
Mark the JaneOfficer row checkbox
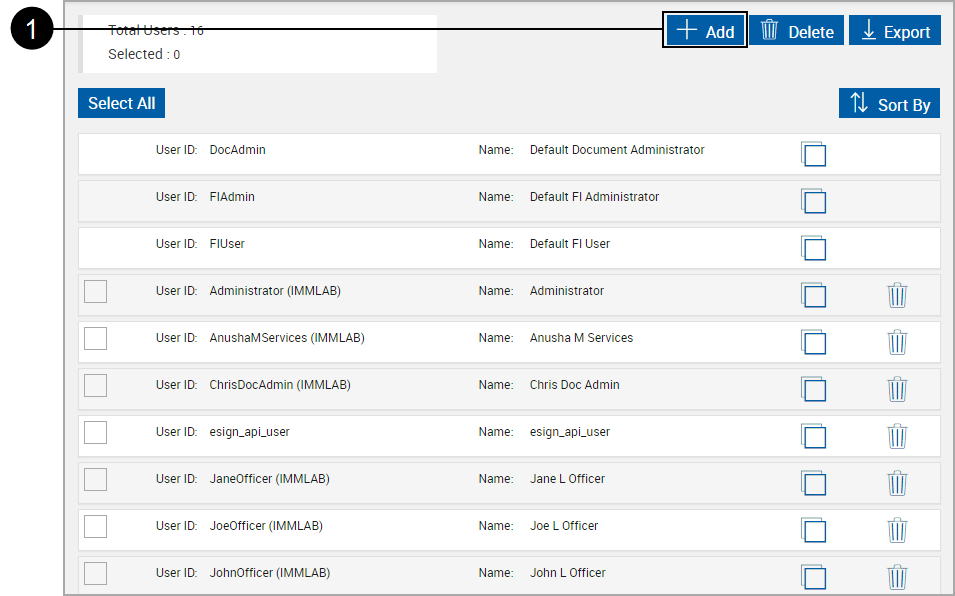pyautogui.click(x=95, y=479)
